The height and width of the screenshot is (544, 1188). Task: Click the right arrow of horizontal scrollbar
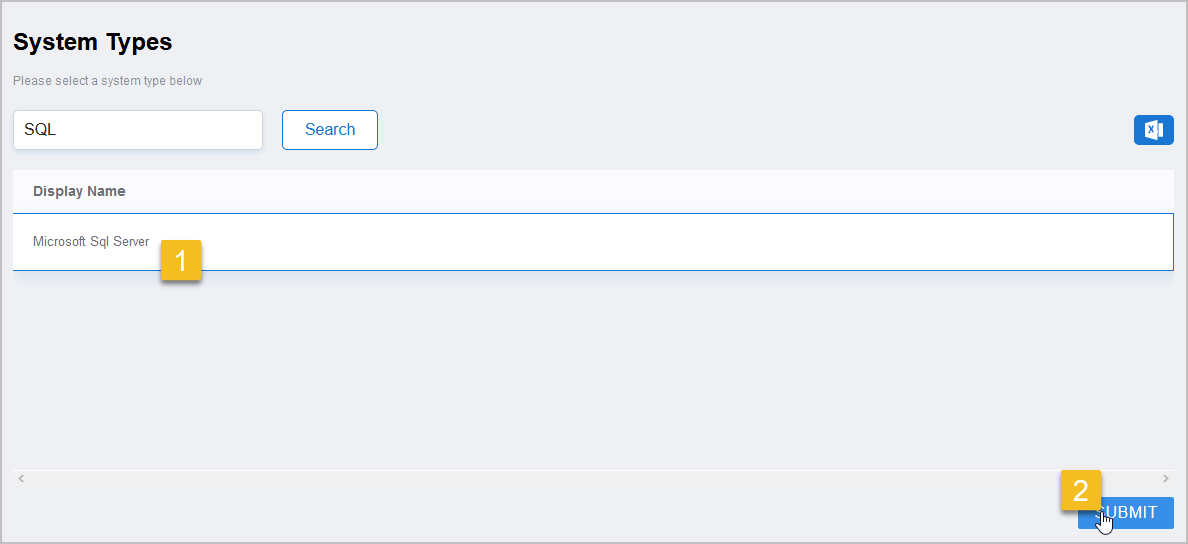click(1165, 479)
